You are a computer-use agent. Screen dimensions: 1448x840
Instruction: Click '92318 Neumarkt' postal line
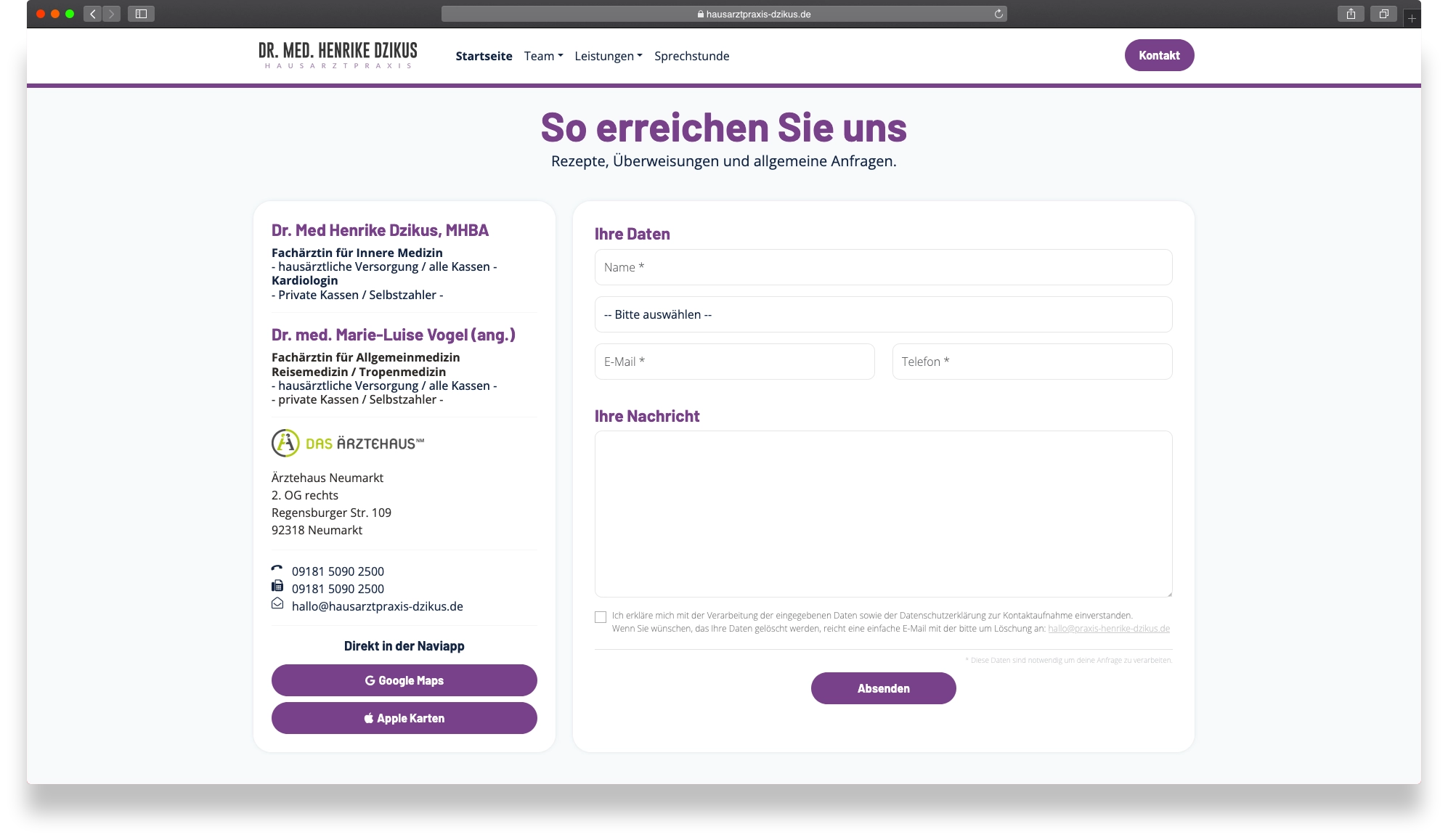click(317, 530)
